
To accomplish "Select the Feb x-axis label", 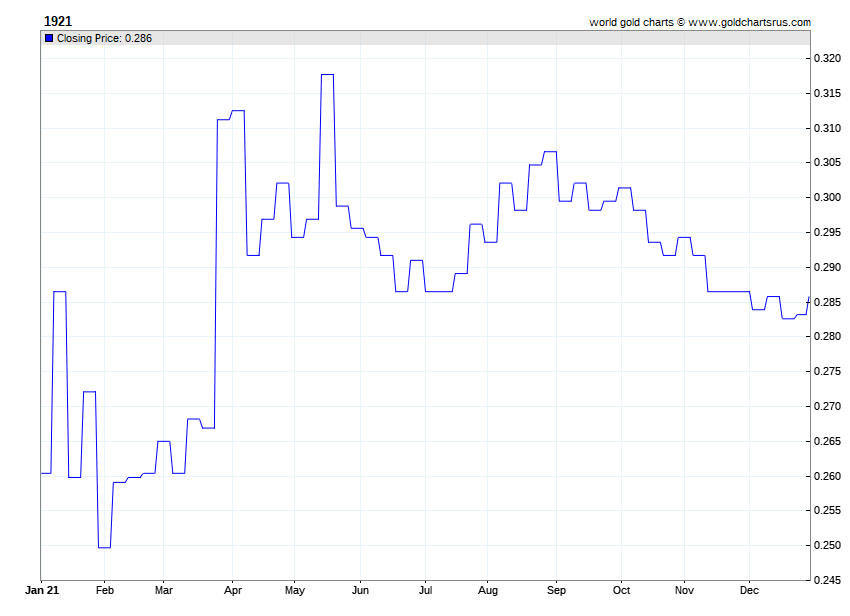I will pyautogui.click(x=105, y=590).
